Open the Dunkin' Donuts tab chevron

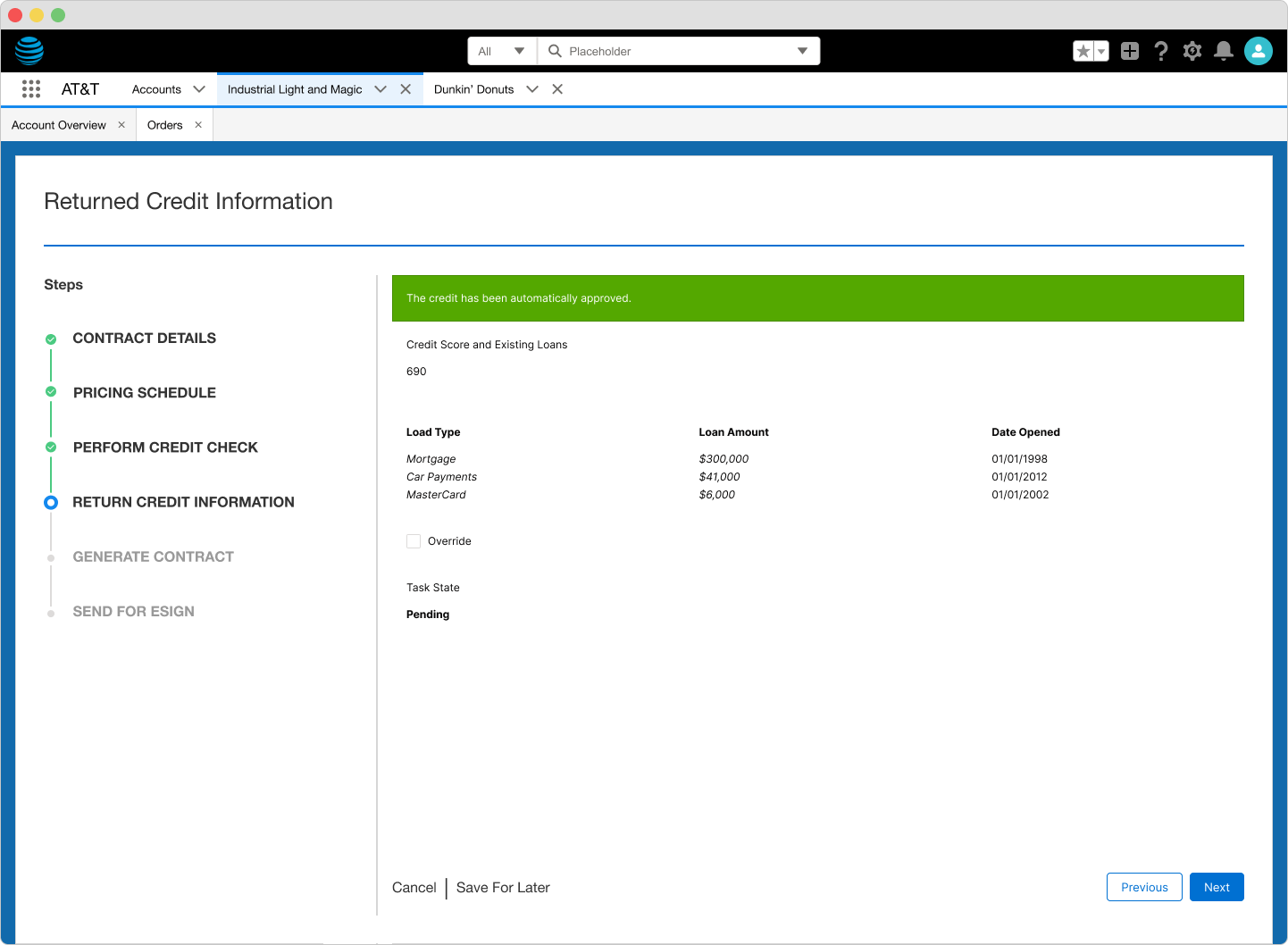click(x=532, y=89)
